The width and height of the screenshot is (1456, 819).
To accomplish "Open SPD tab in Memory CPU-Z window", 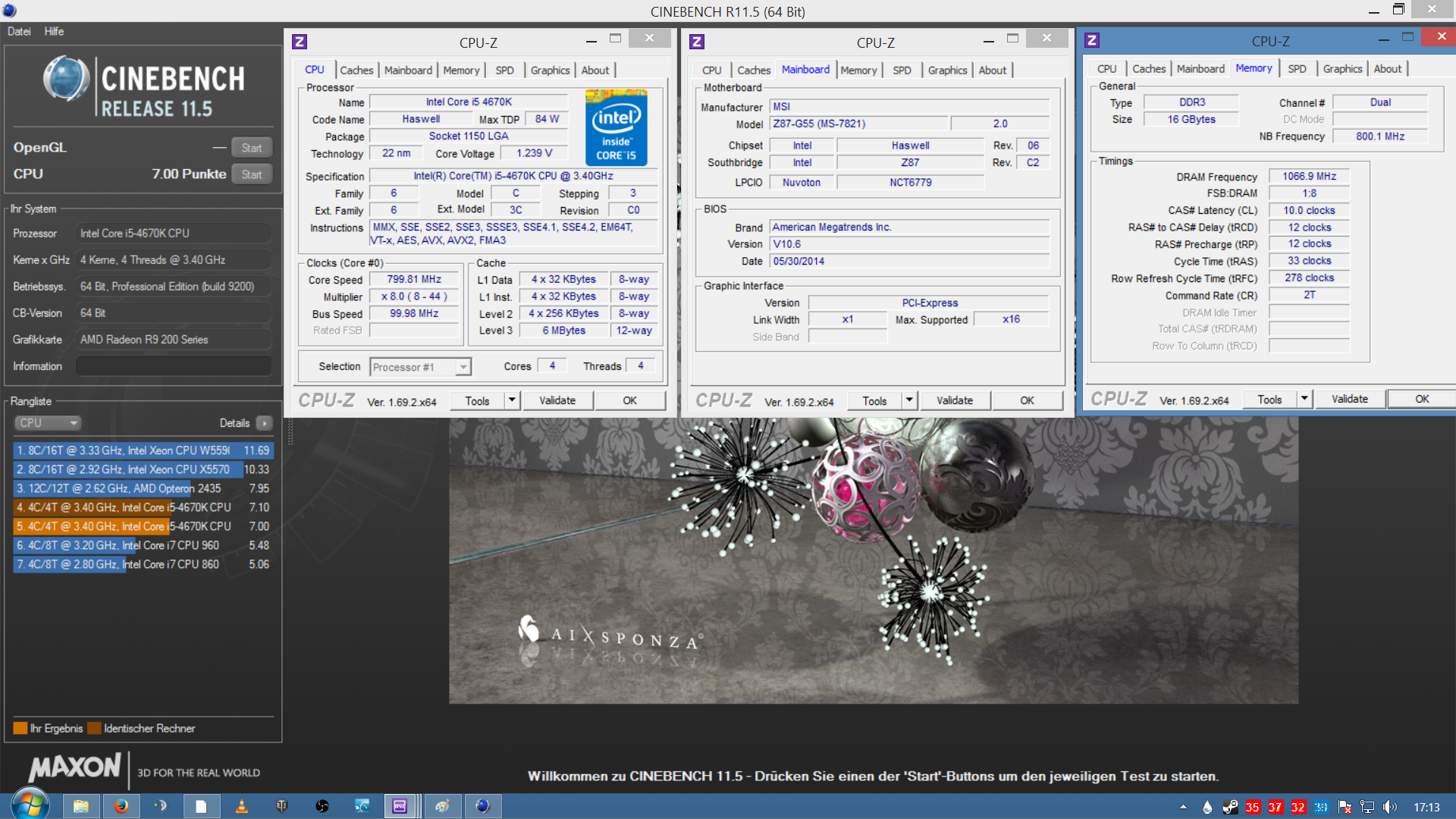I will click(x=1297, y=68).
